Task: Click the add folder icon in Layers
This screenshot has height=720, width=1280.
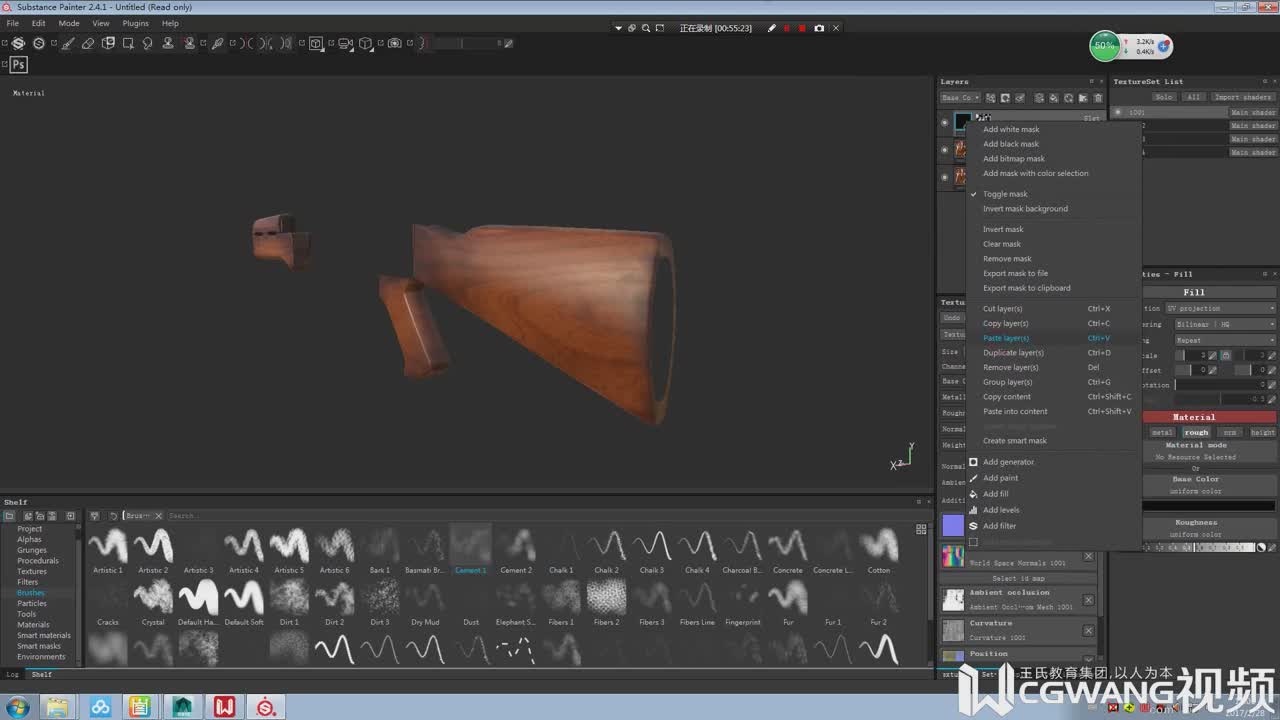Action: [x=1083, y=98]
